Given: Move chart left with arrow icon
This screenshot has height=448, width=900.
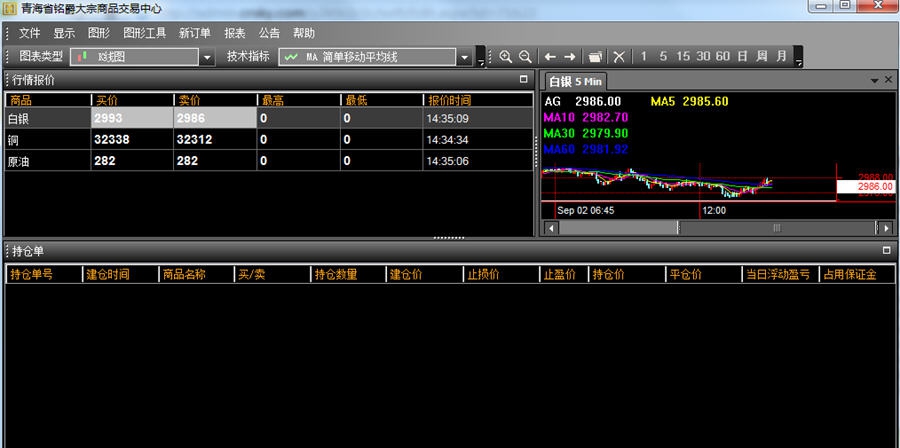Looking at the screenshot, I should tap(550, 57).
